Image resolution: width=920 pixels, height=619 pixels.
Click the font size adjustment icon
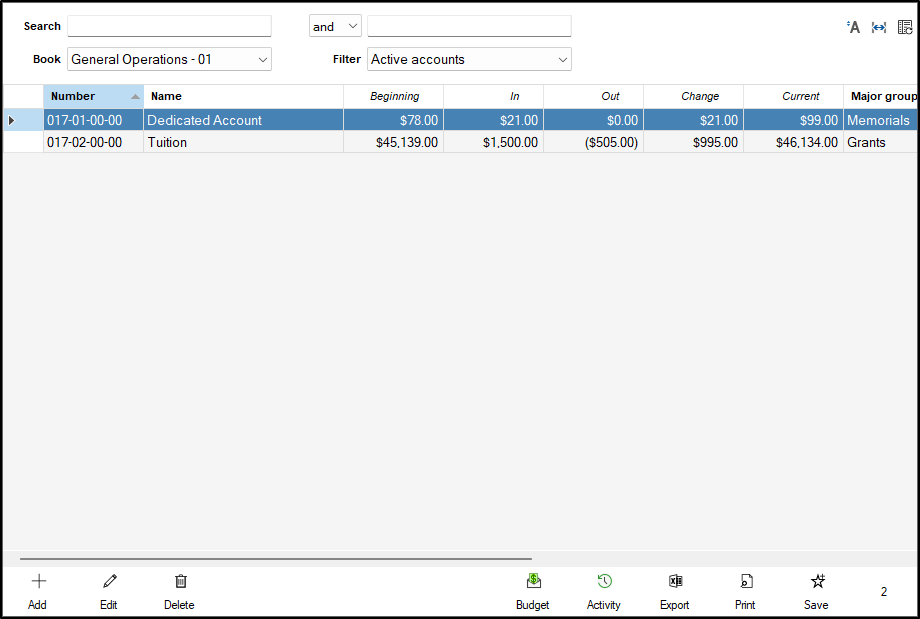[x=853, y=27]
